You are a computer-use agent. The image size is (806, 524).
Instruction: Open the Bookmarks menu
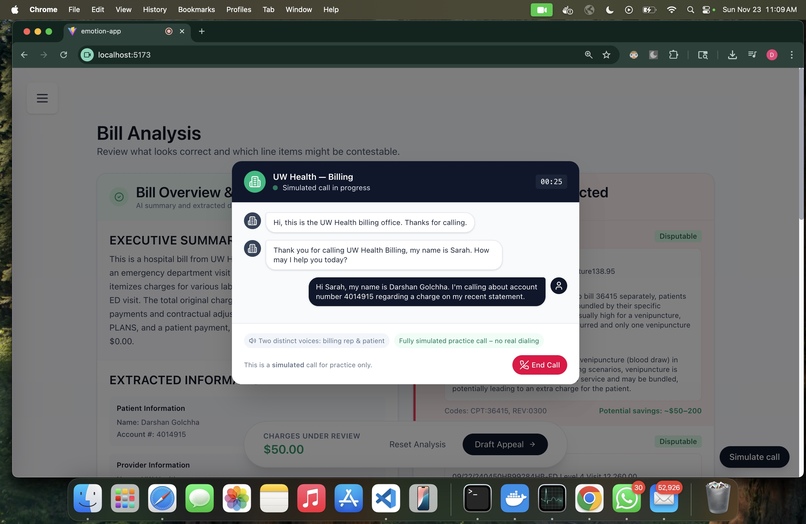tap(196, 9)
